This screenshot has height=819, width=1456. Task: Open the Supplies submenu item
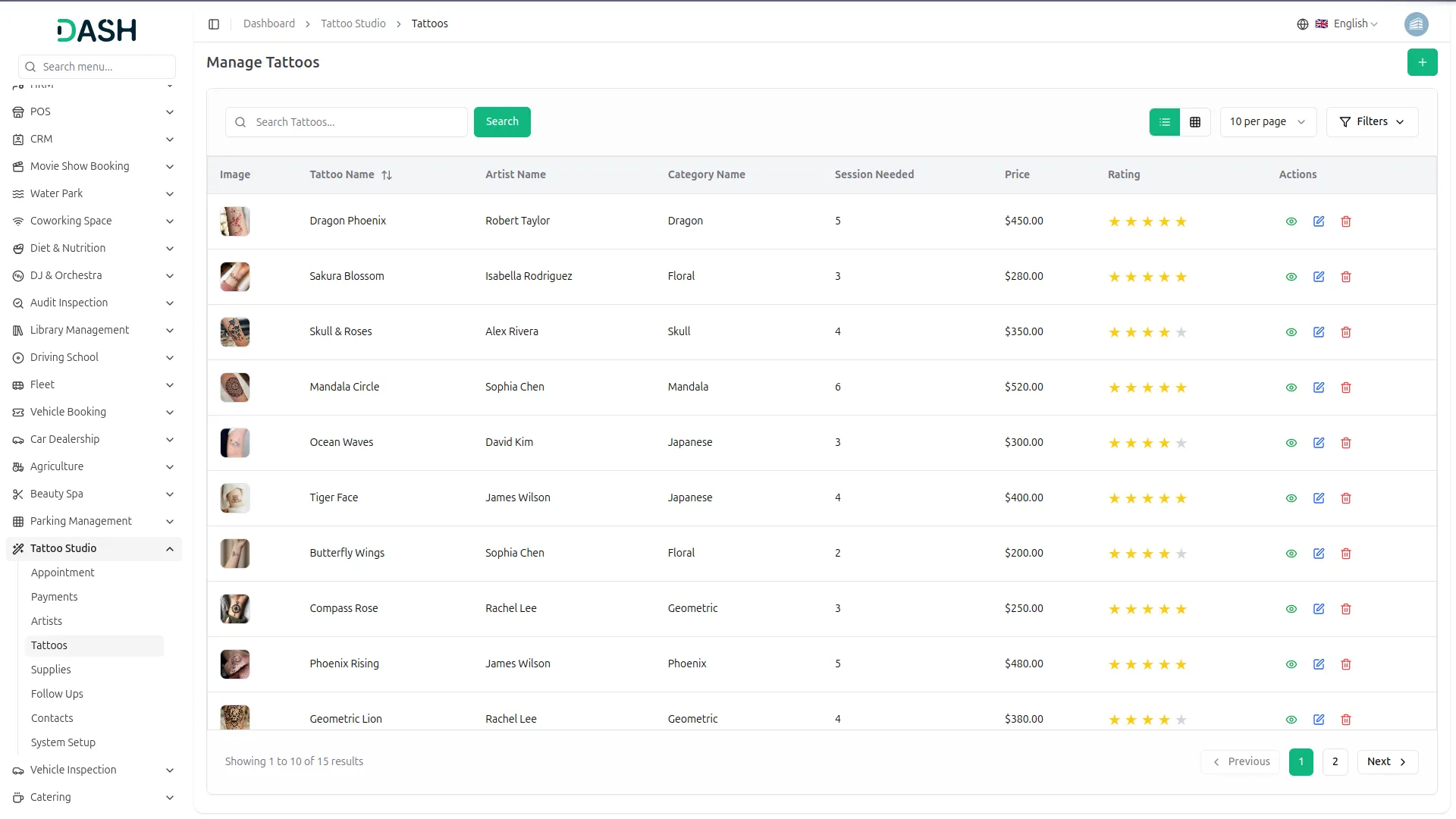pos(51,670)
